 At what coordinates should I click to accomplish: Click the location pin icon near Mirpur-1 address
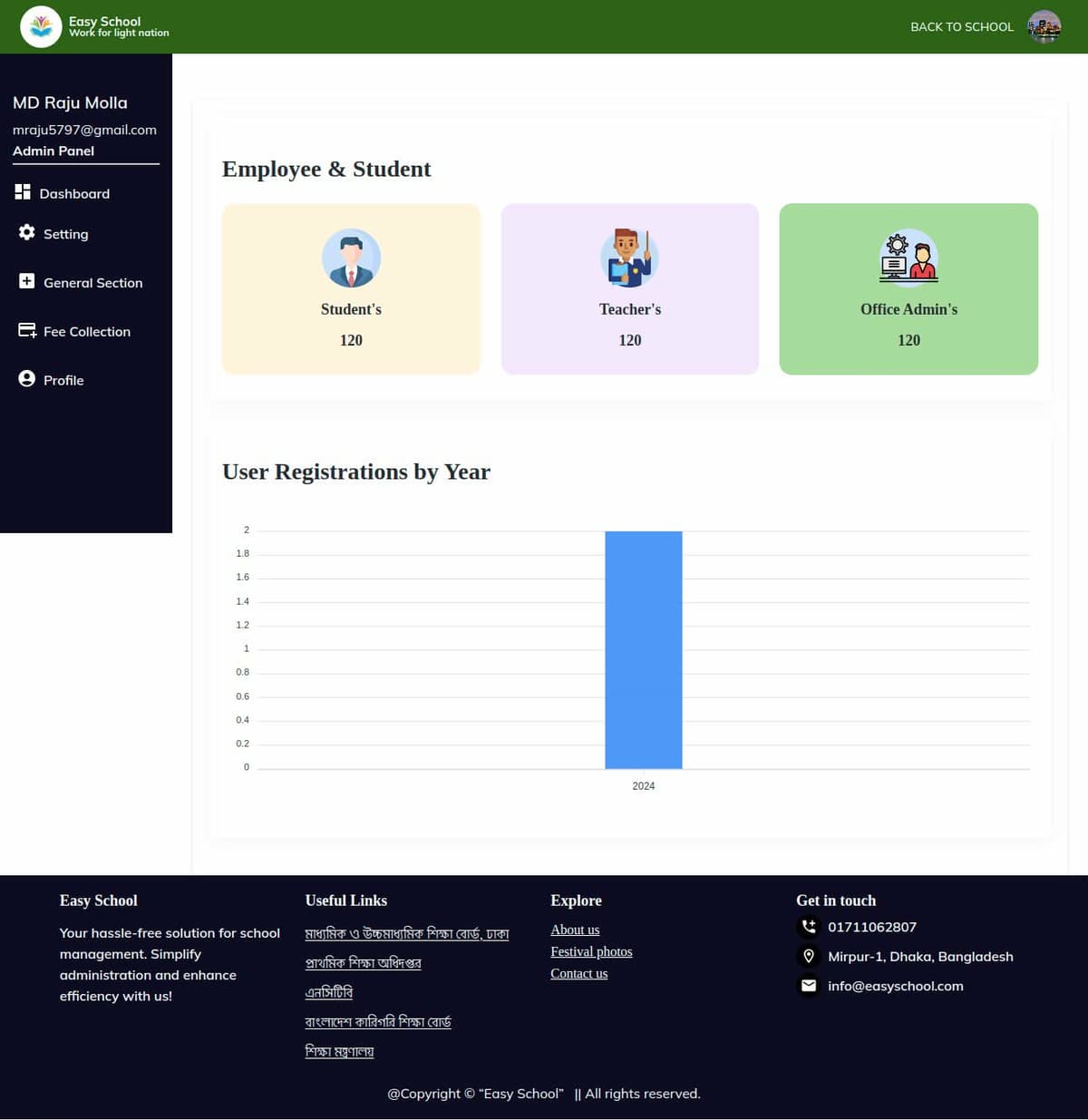pyautogui.click(x=808, y=956)
